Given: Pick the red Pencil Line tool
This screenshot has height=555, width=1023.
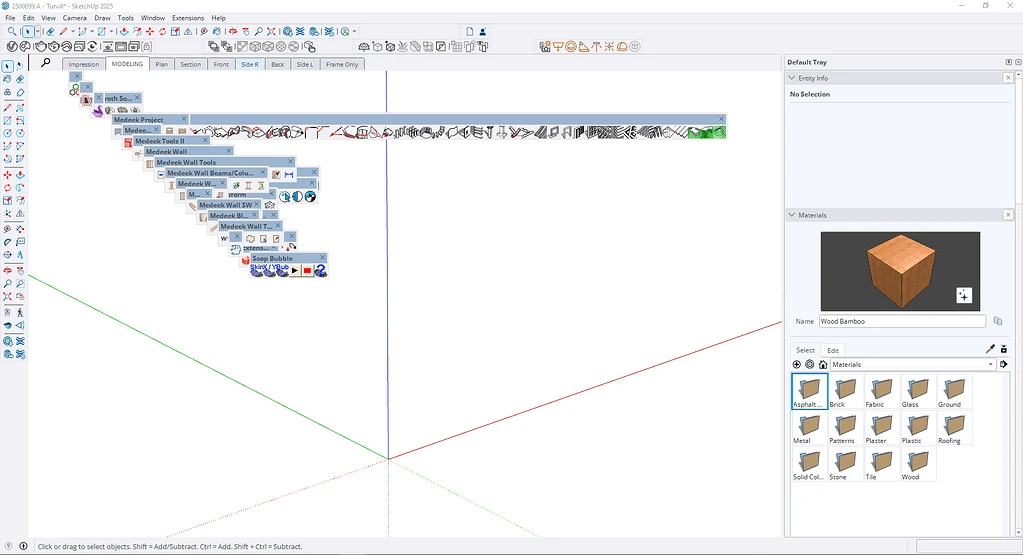Looking at the screenshot, I should [63, 31].
